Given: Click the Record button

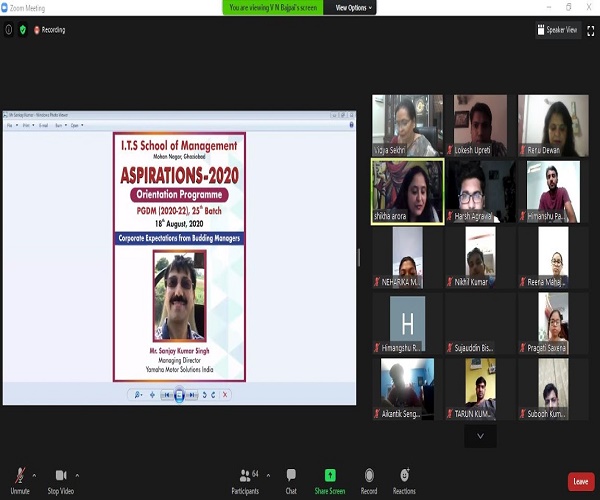Looking at the screenshot, I should pos(369,481).
